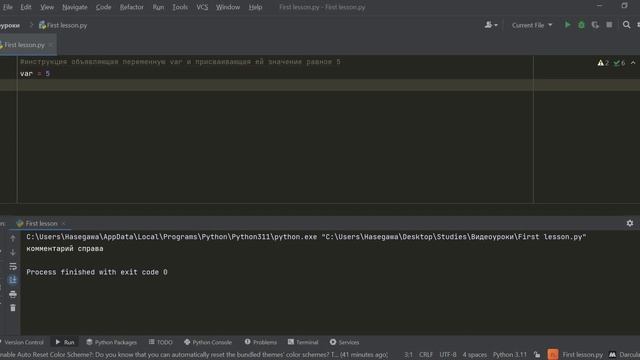
Task: Click the comment line above var
Action: (x=180, y=62)
